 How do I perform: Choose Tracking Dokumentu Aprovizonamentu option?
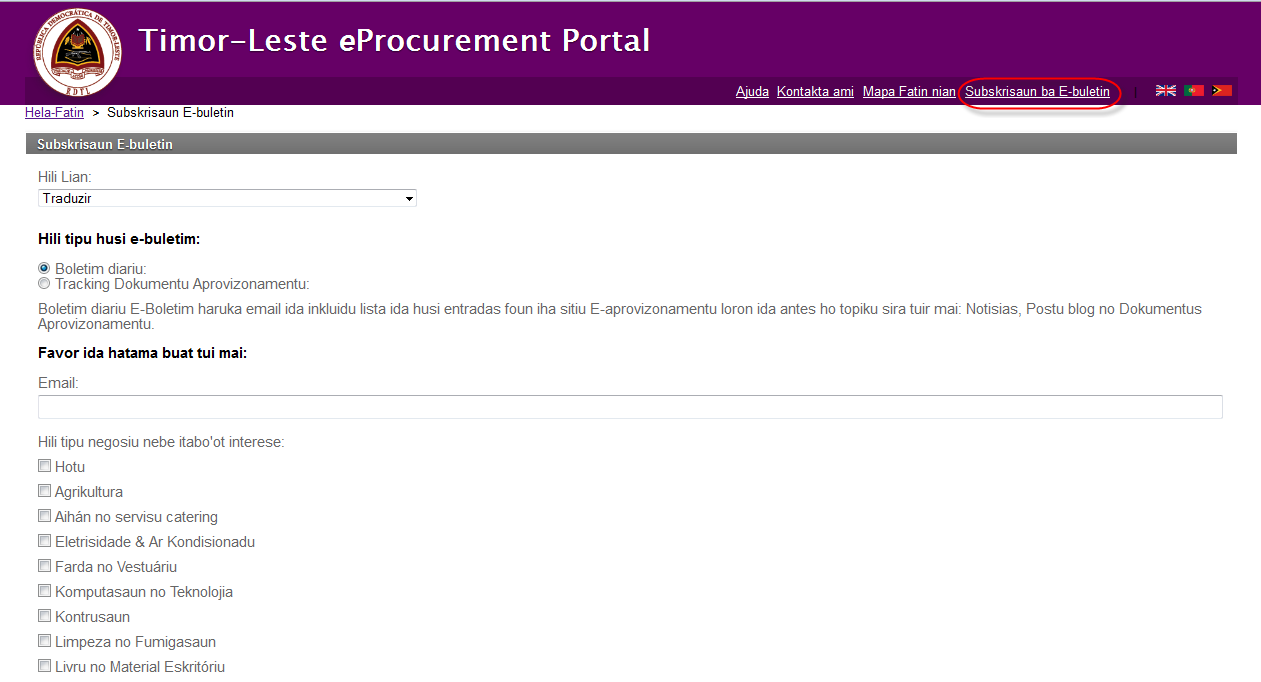44,284
